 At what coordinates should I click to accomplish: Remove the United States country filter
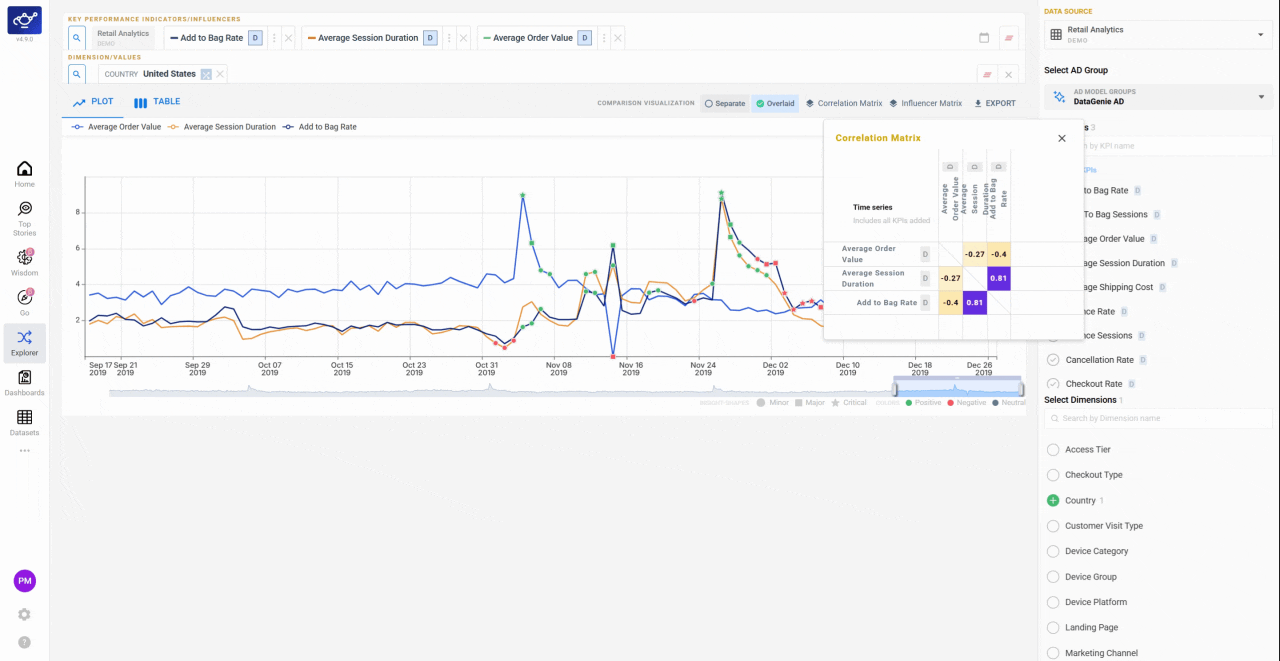[x=220, y=74]
